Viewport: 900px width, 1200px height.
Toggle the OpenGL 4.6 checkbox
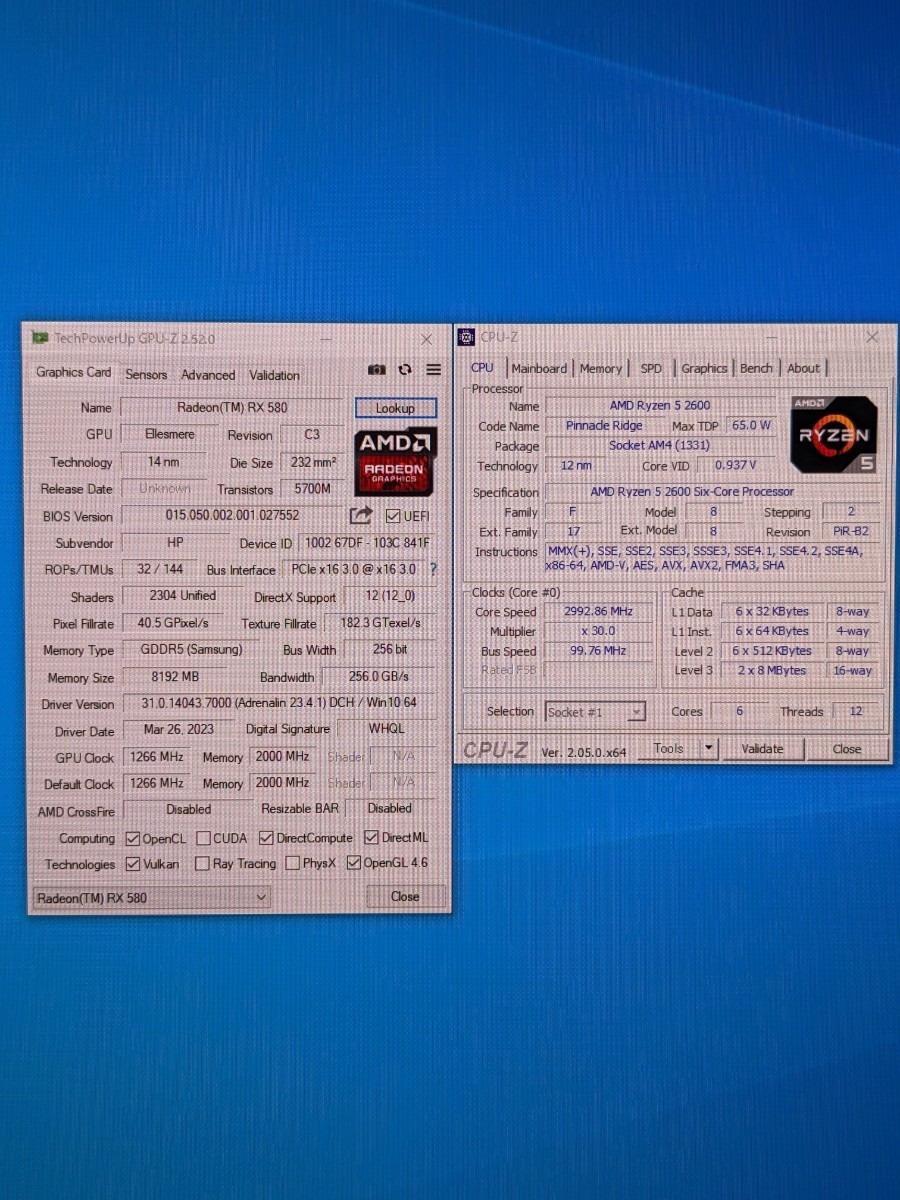353,862
